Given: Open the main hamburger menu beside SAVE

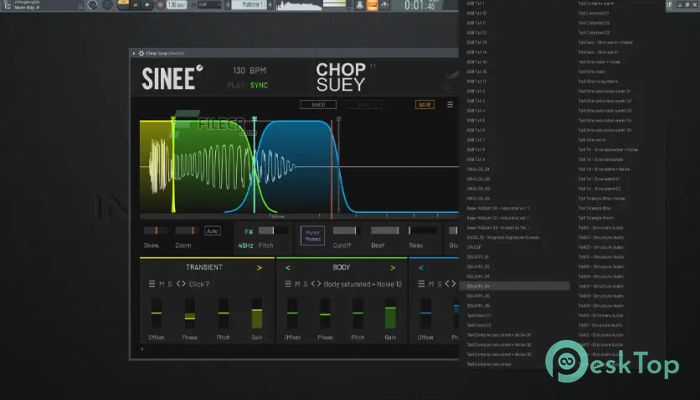Looking at the screenshot, I should click(x=450, y=104).
